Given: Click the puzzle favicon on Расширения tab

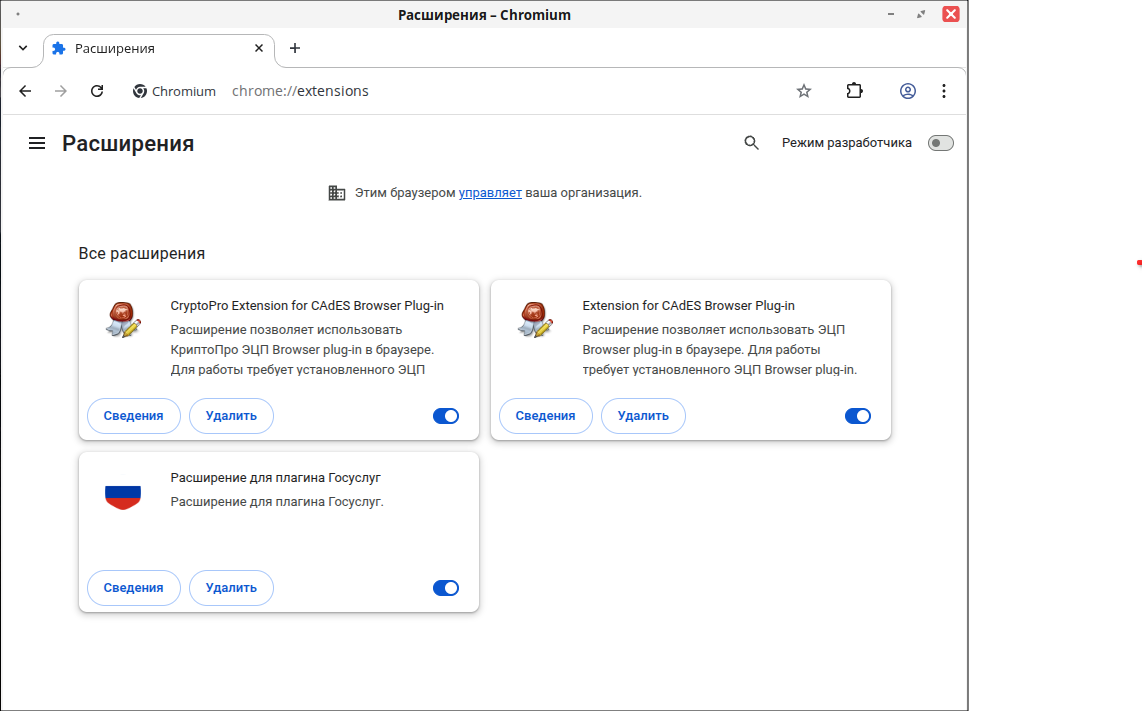Looking at the screenshot, I should 59,48.
